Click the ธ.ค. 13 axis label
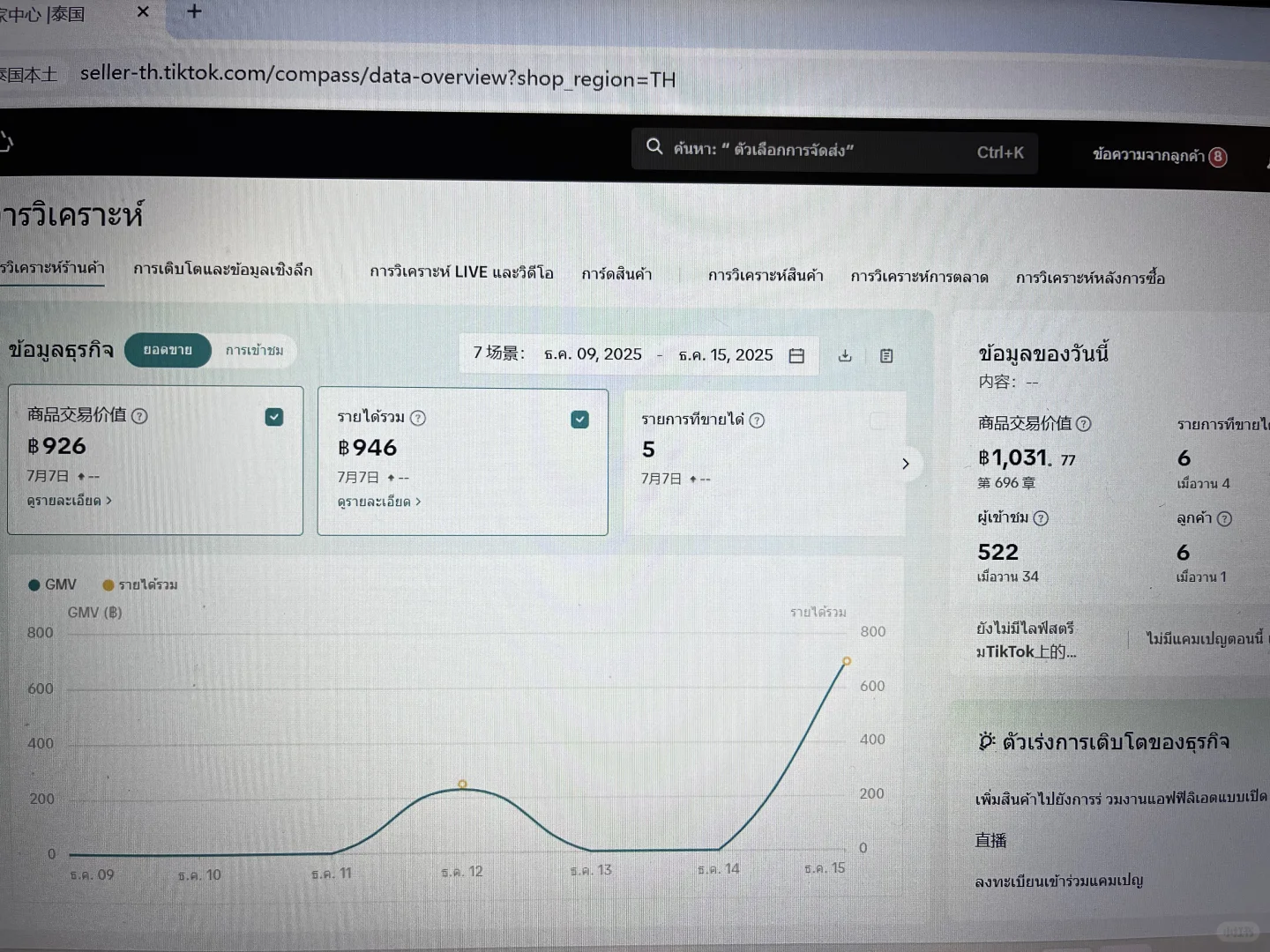 pyautogui.click(x=591, y=870)
